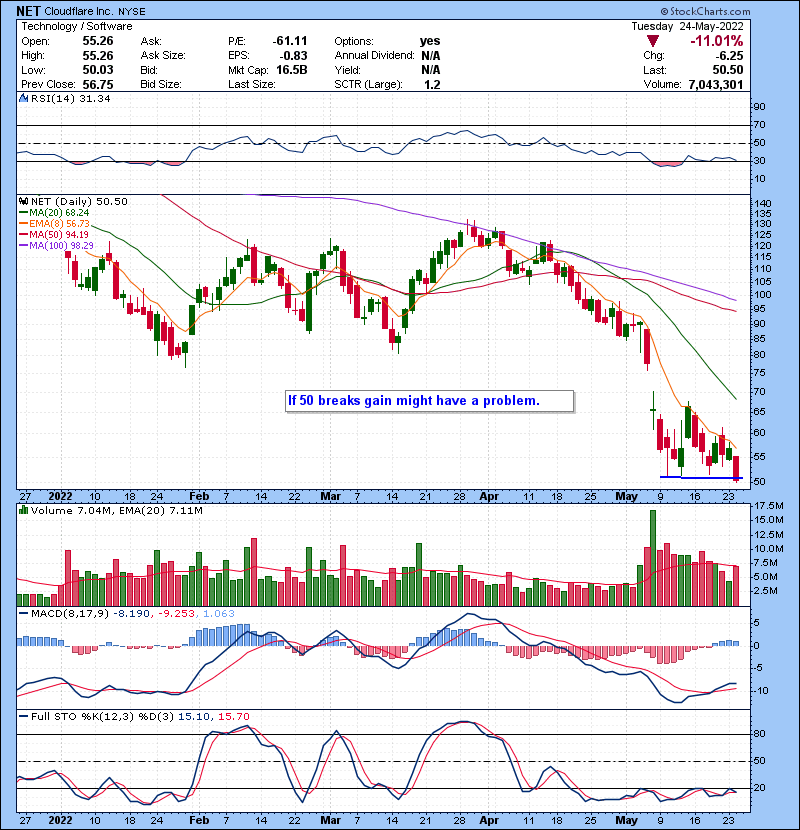Click the 90 label on the RSI axis
The height and width of the screenshot is (830, 800).
pos(760,107)
